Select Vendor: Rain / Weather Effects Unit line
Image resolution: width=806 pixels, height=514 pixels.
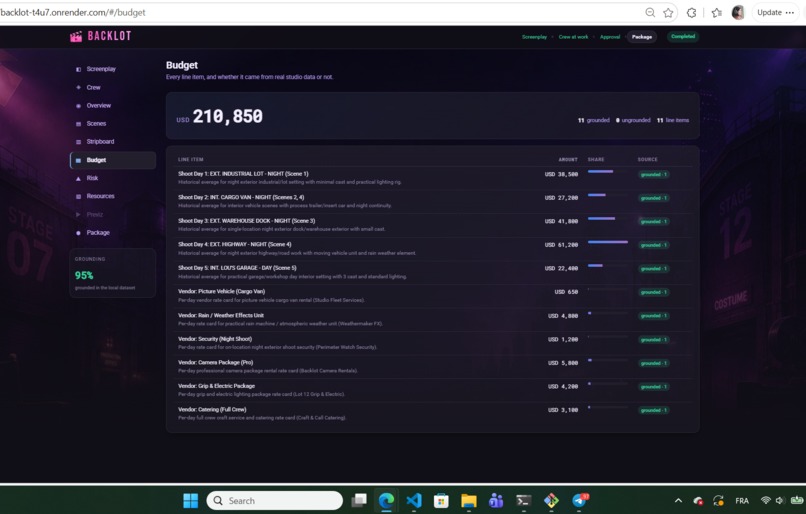tap(432, 320)
